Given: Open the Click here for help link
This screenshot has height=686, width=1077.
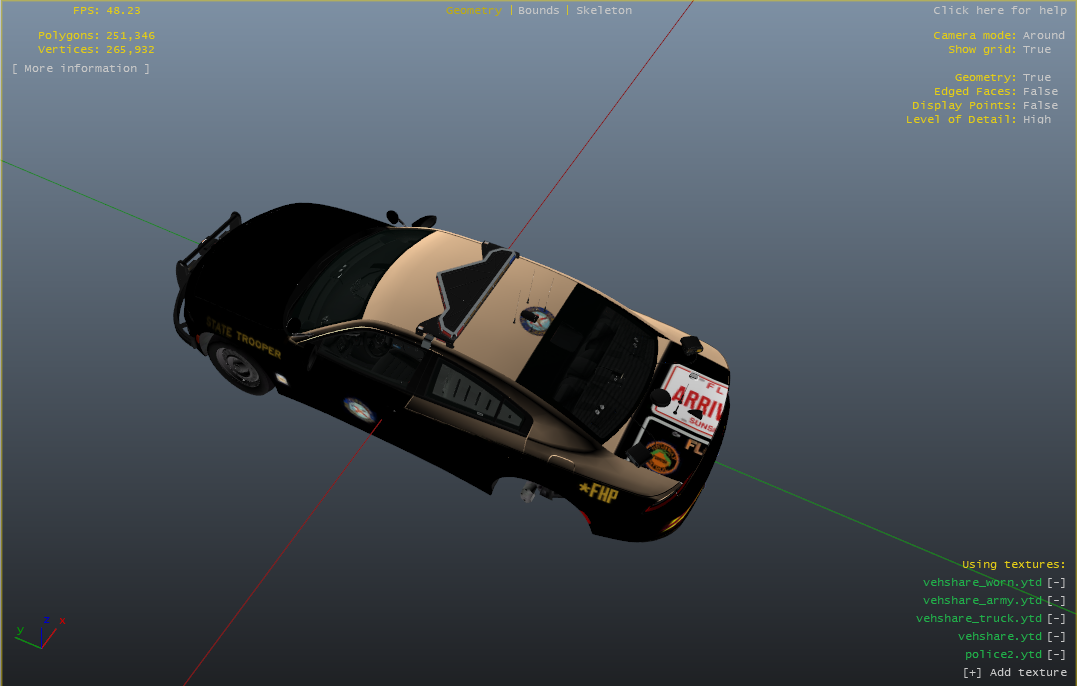Looking at the screenshot, I should tap(999, 10).
